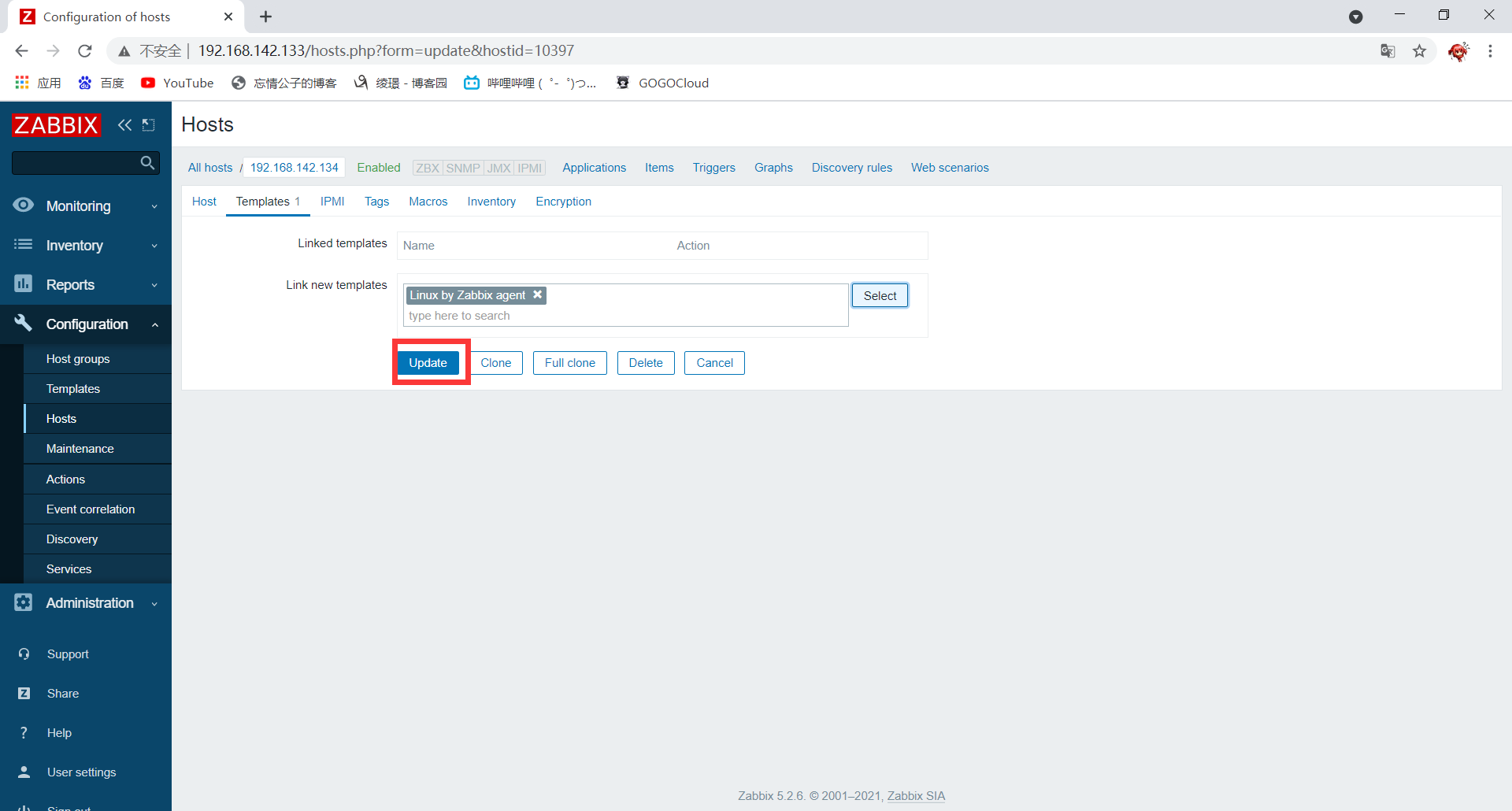Expand the Inventory sidebar section
Image resolution: width=1512 pixels, height=811 pixels.
point(154,246)
